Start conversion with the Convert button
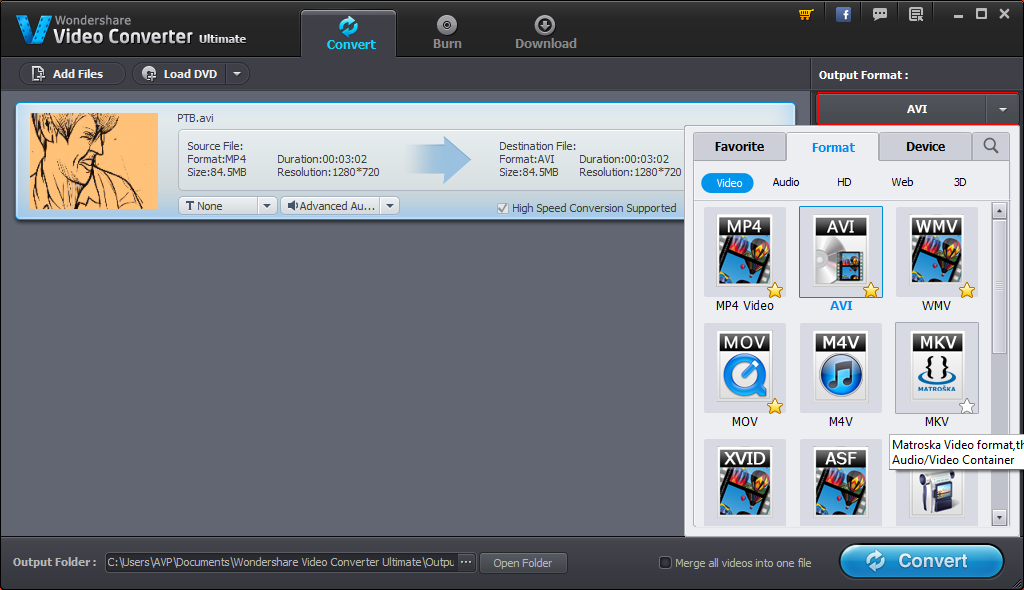Viewport: 1024px width, 590px height. point(921,561)
